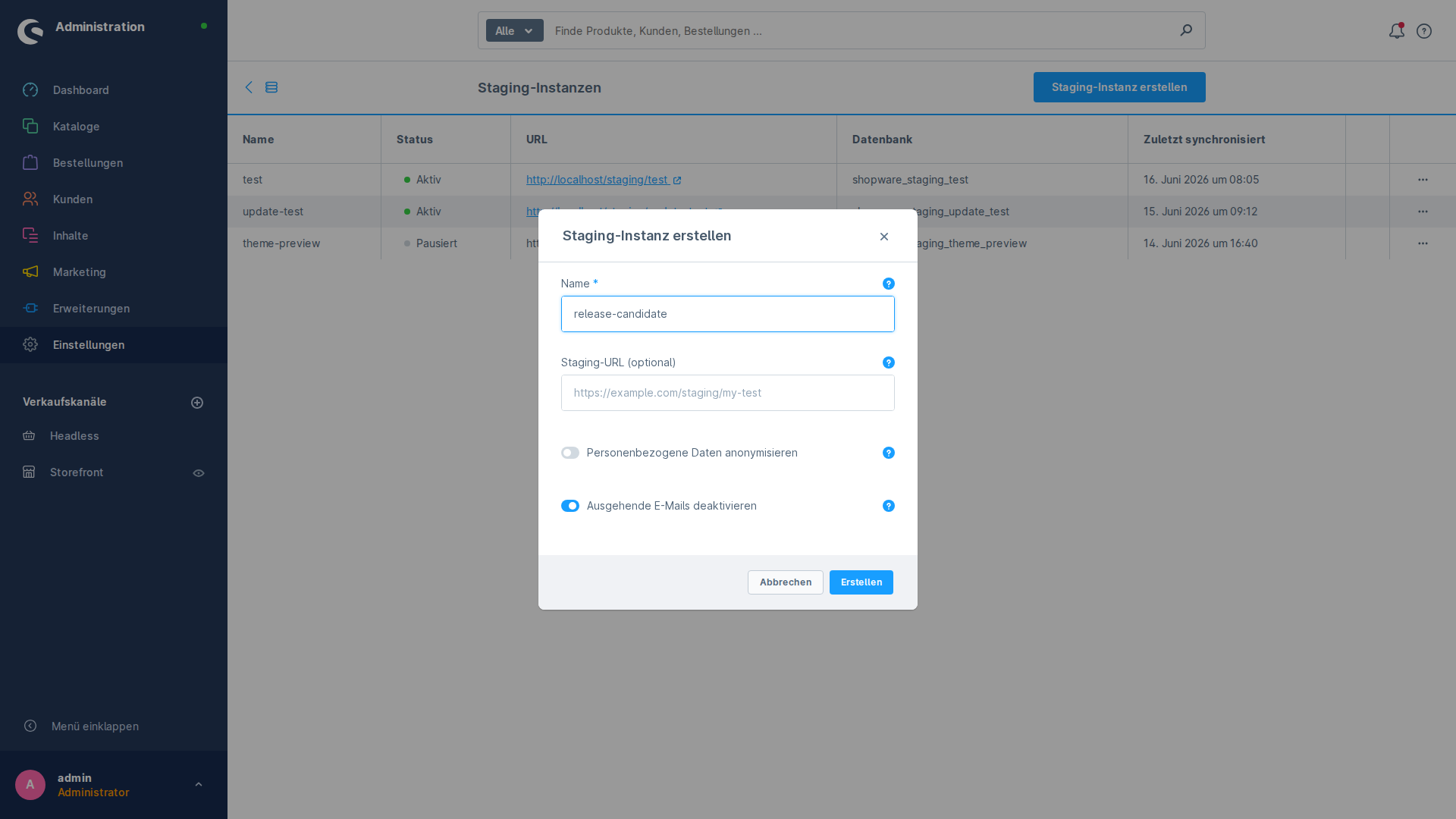
Task: Open the Alle search filter dropdown
Action: tap(515, 31)
